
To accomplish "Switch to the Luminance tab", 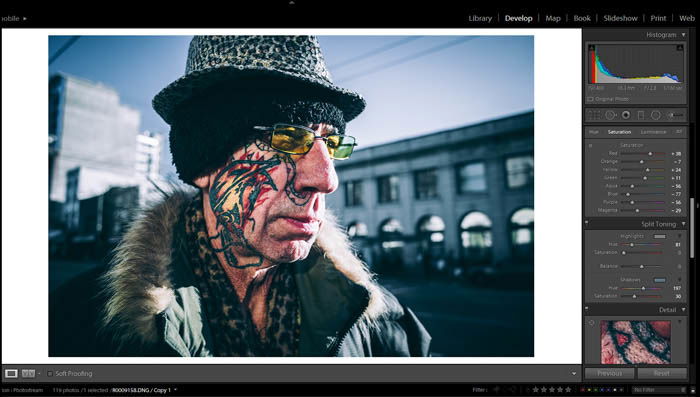I will click(653, 132).
